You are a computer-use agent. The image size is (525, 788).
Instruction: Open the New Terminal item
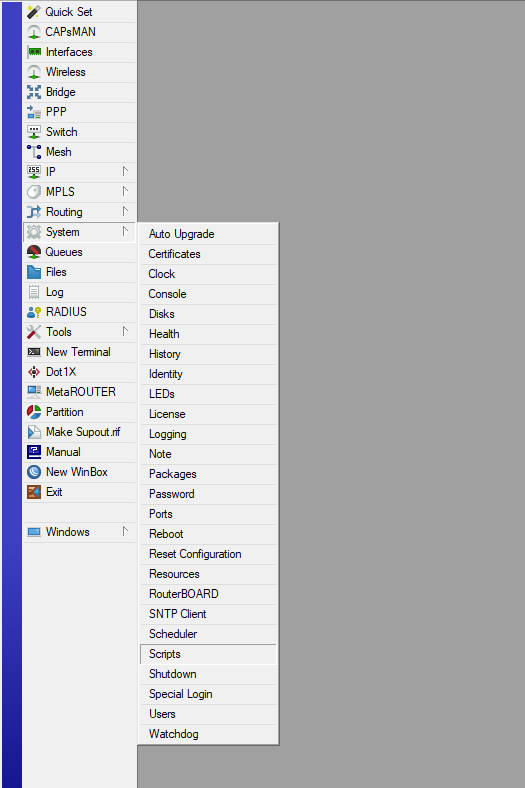coord(79,352)
